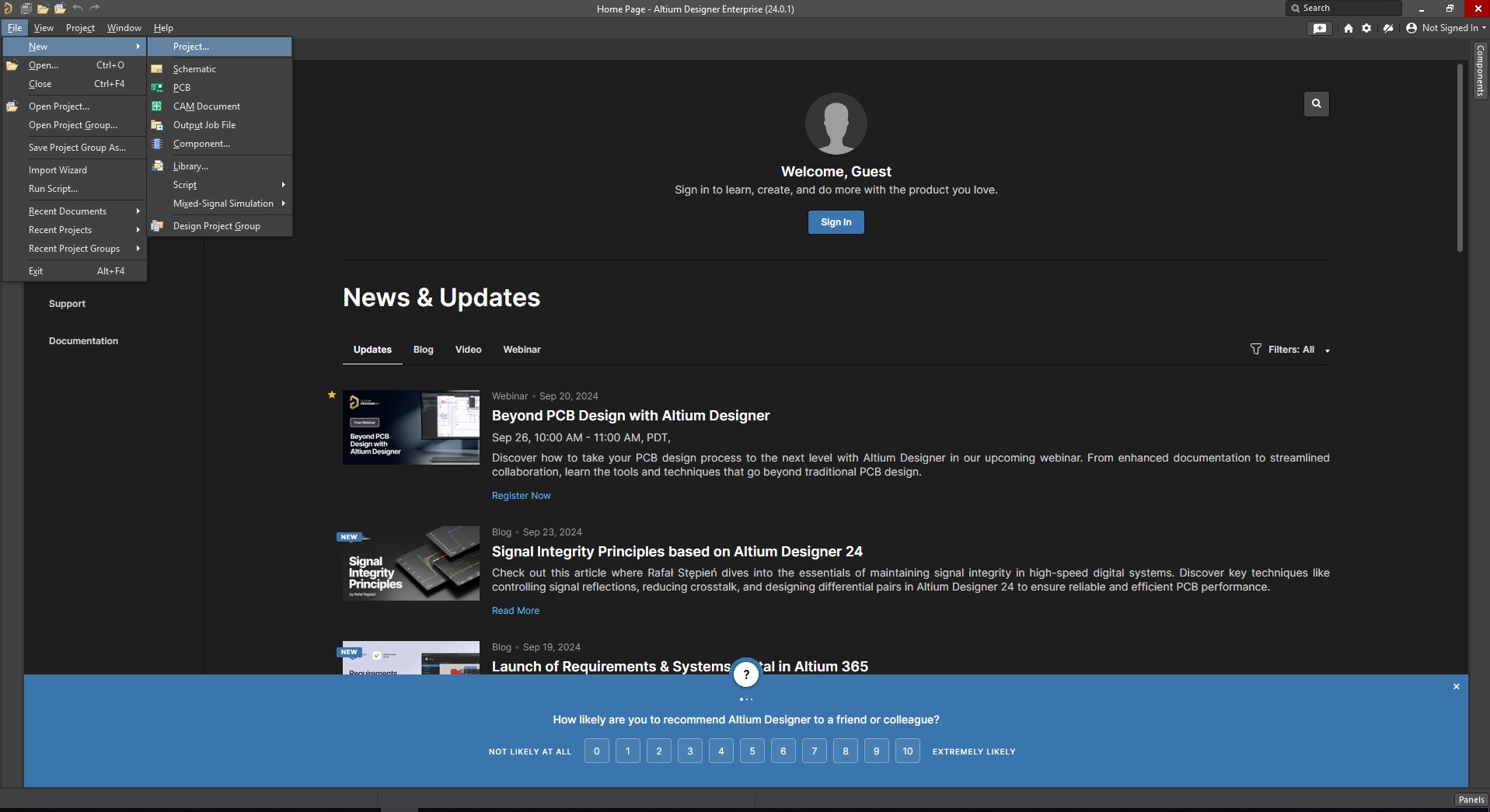1490x812 pixels.
Task: Open Support in the left sidebar
Action: tap(67, 304)
